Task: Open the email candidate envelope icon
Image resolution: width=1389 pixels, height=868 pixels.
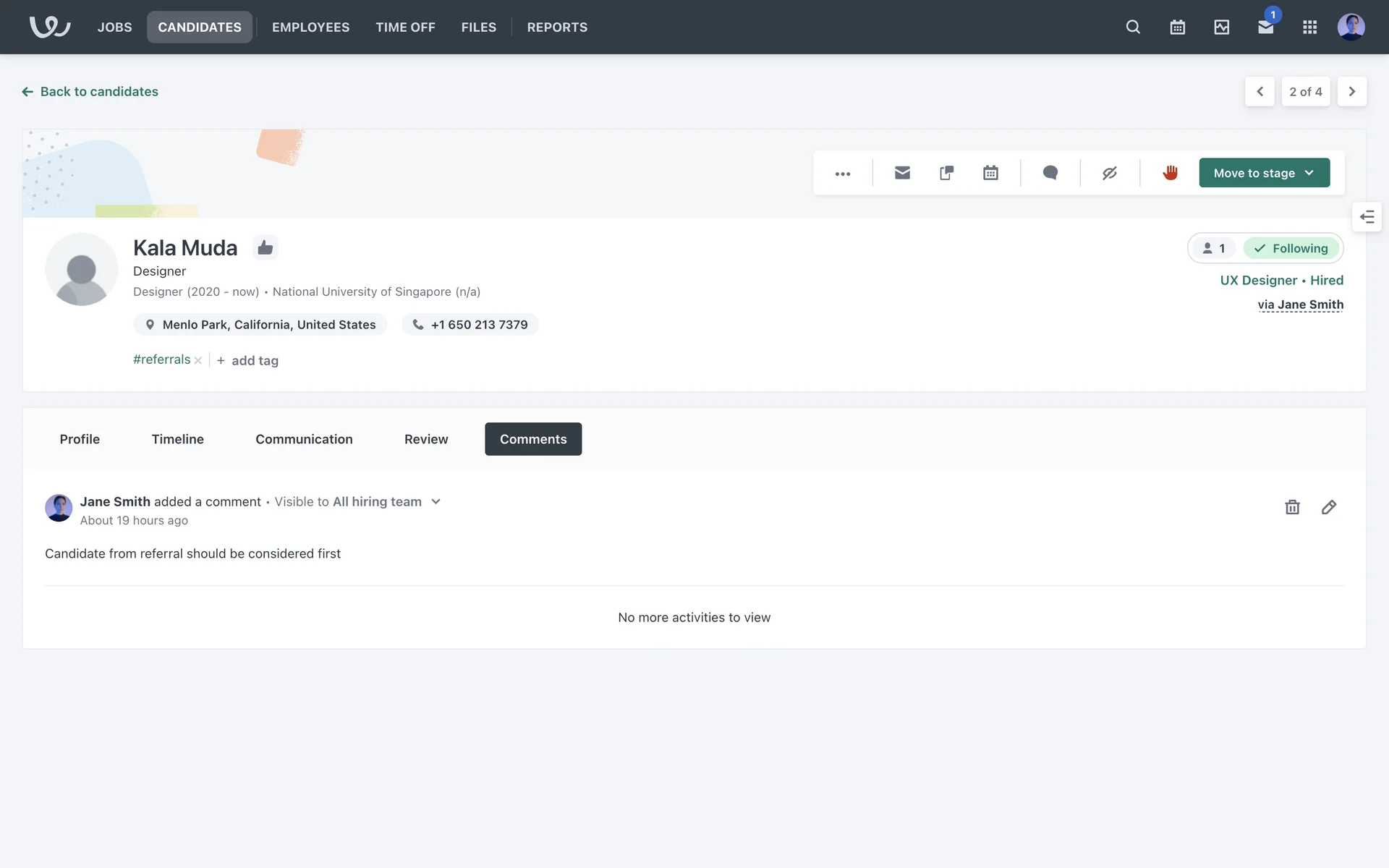Action: click(x=902, y=173)
